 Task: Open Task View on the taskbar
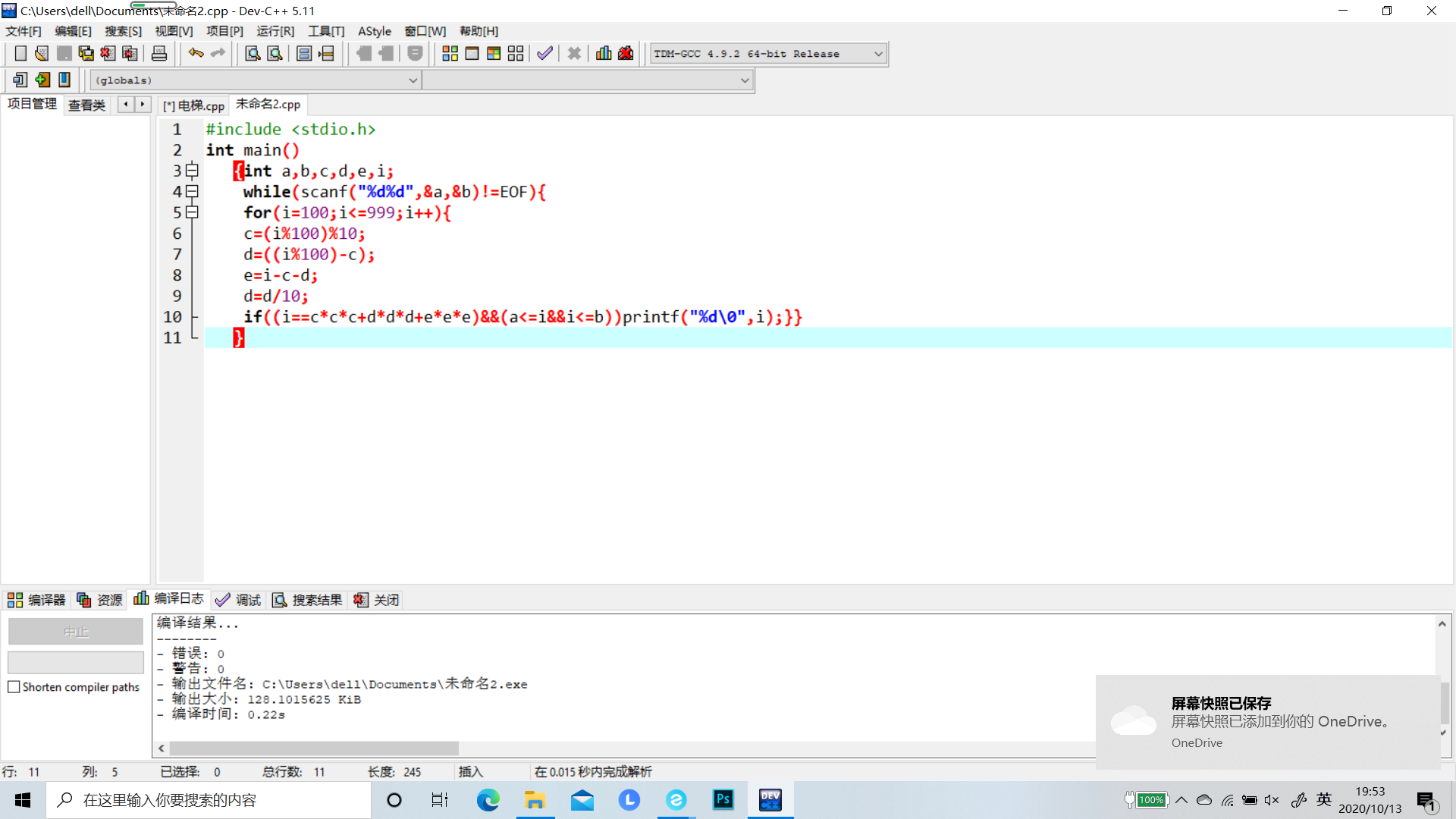(440, 799)
